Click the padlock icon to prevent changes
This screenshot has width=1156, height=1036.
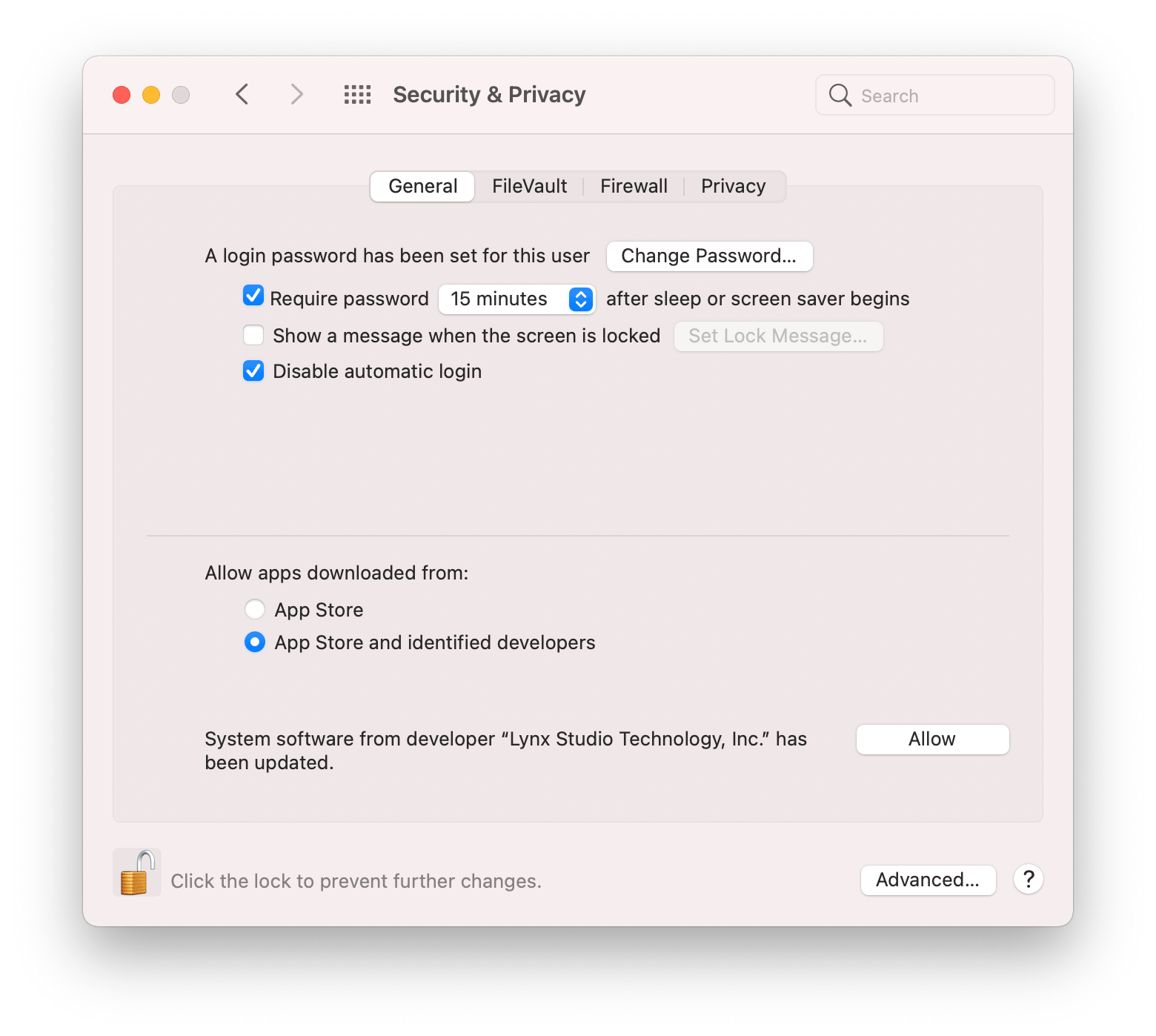click(x=137, y=872)
